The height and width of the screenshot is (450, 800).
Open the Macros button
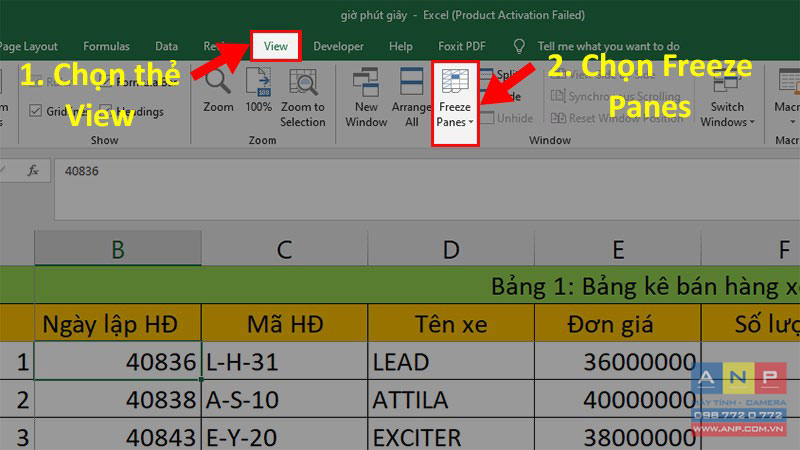pyautogui.click(x=788, y=98)
